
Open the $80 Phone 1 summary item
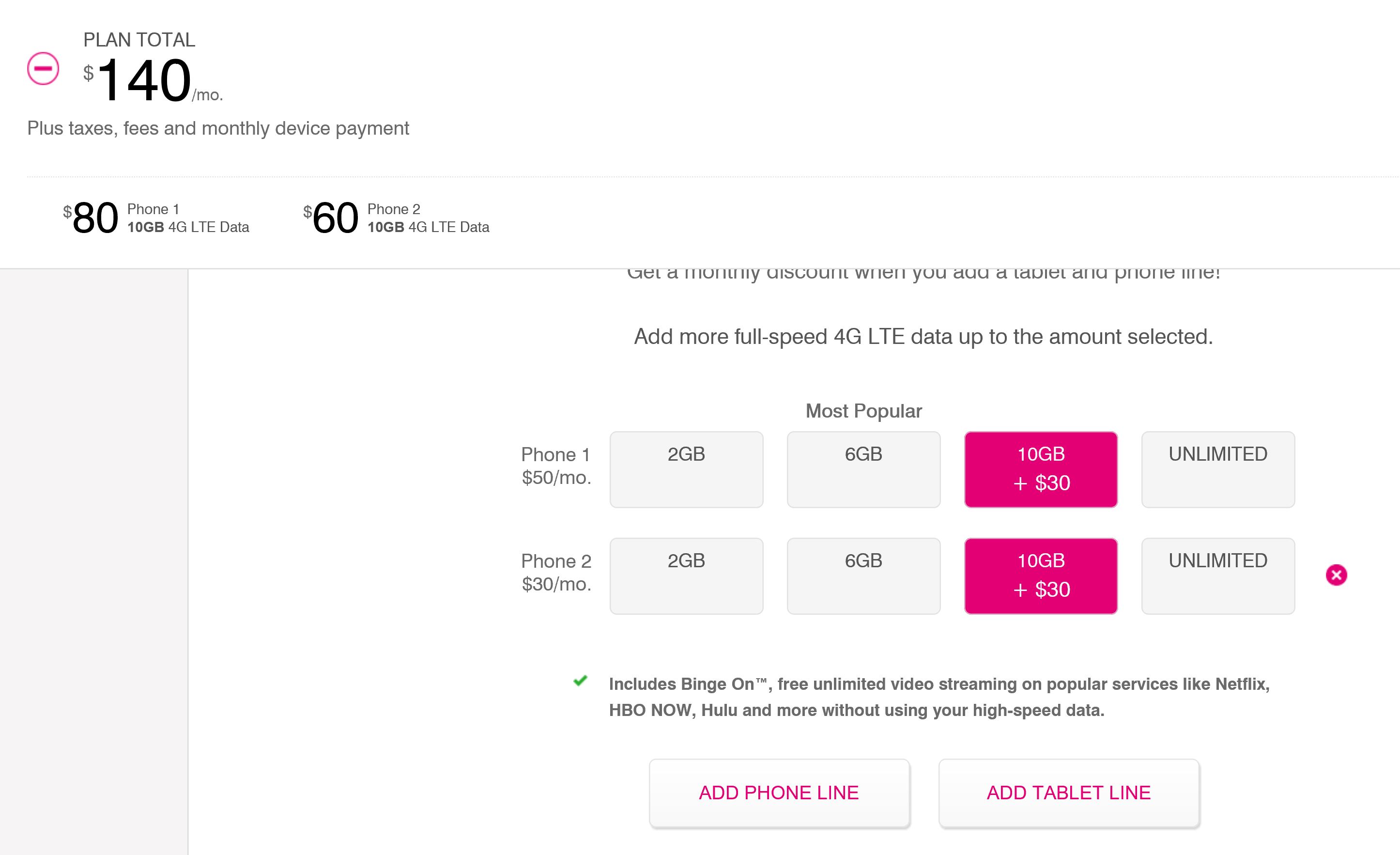pyautogui.click(x=156, y=218)
